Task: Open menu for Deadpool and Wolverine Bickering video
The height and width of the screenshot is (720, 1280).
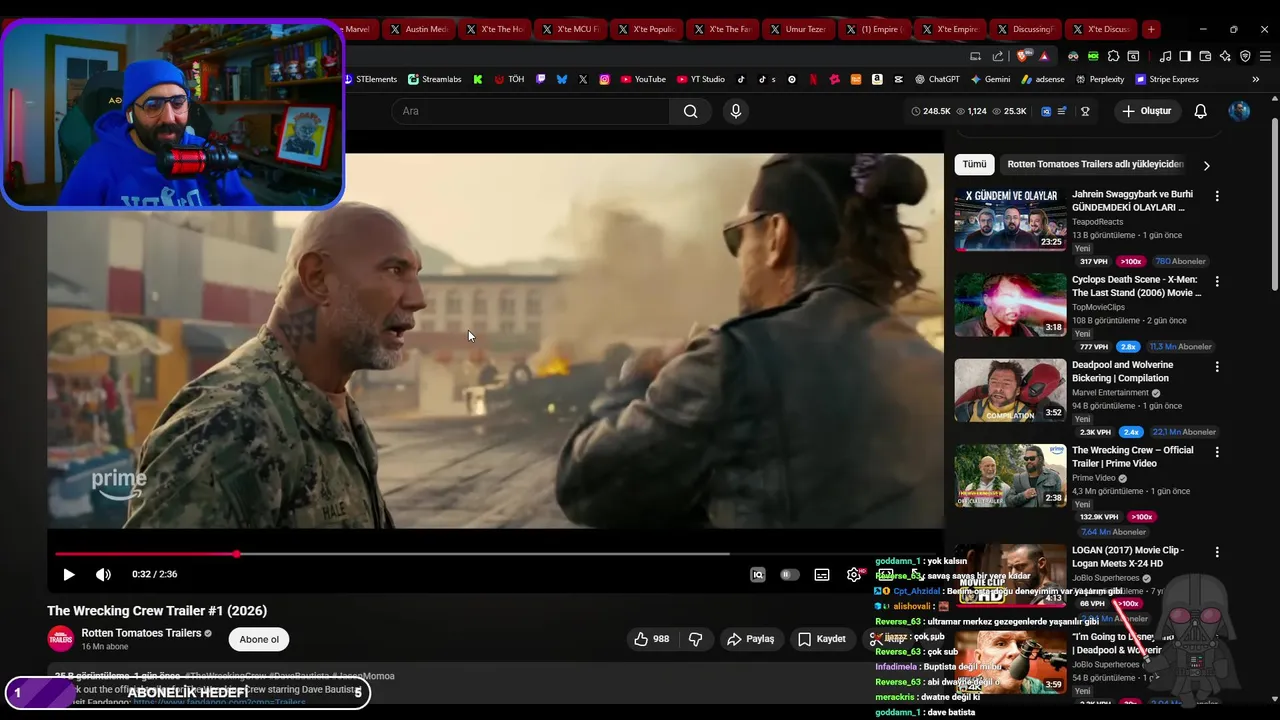Action: point(1217,367)
